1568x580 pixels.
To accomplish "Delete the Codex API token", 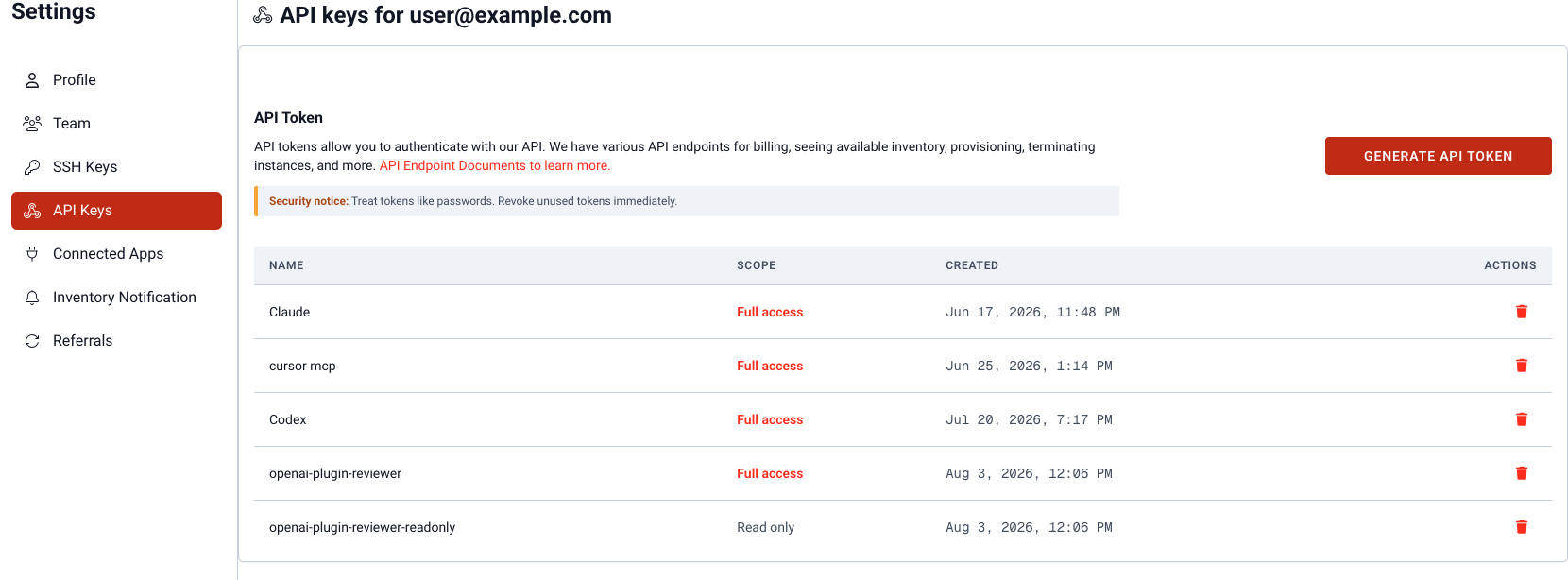I will tap(1522, 419).
